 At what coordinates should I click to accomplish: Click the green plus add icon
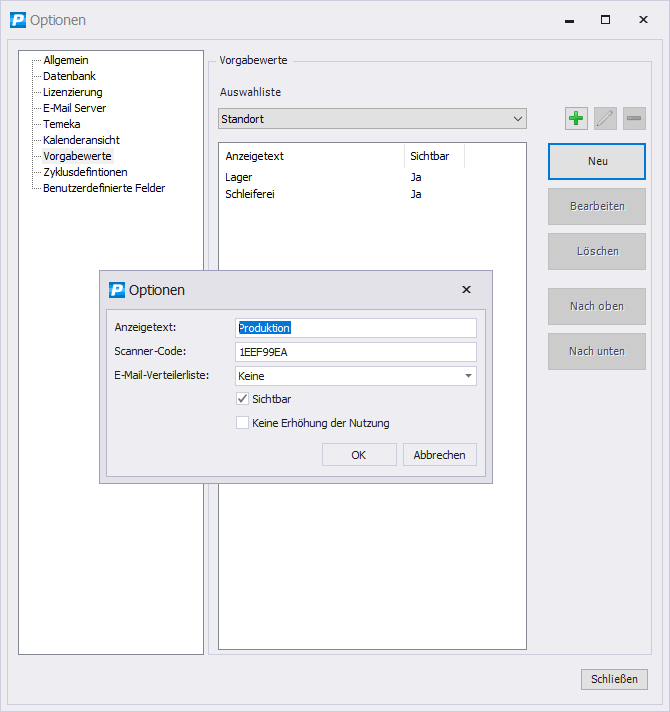click(x=576, y=119)
